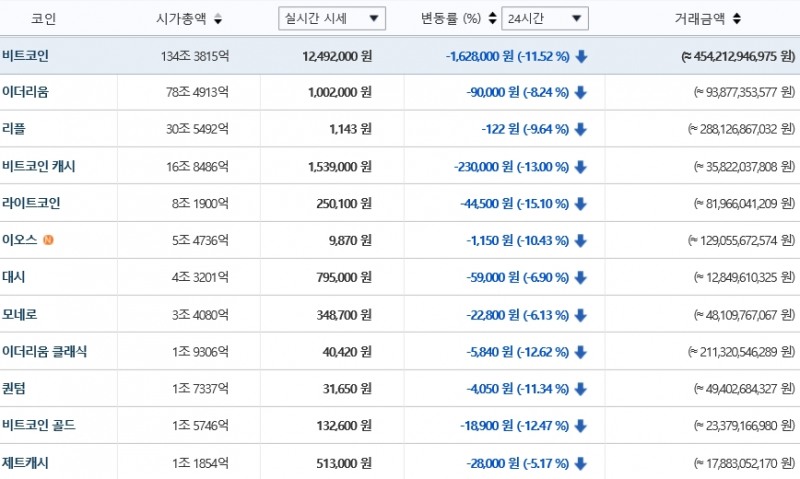This screenshot has width=800, height=479.
Task: Click trade volume 288,126,867,032 원
Action: tap(742, 129)
